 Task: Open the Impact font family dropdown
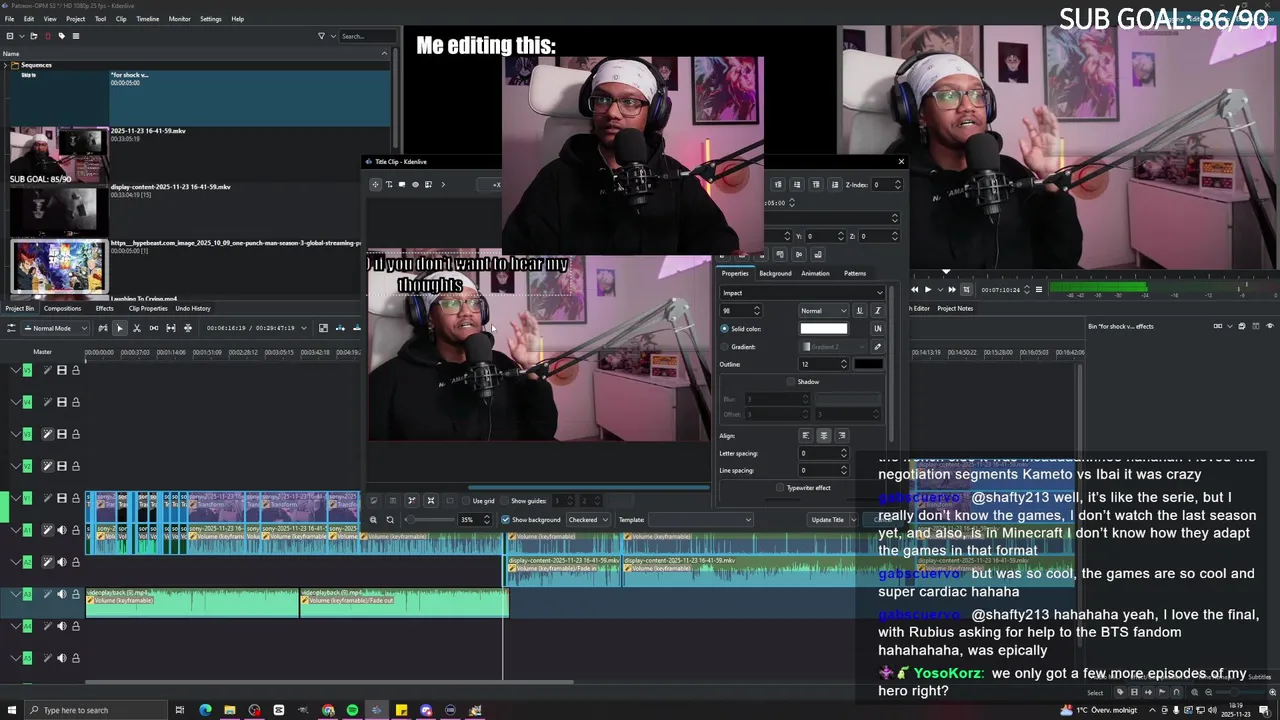click(x=802, y=293)
